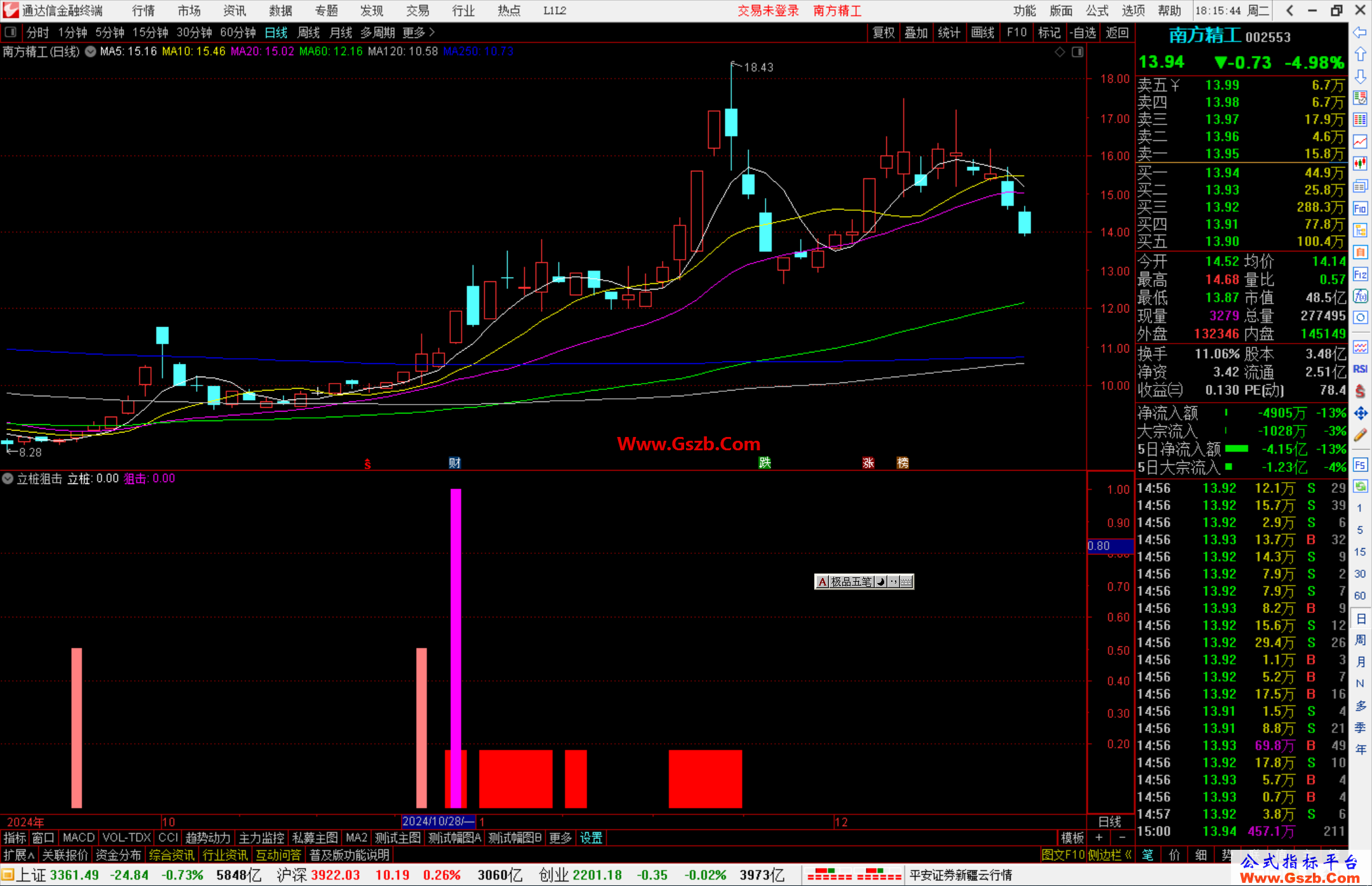
Task: Click the minus zoom button beside 模板
Action: pos(1122,838)
